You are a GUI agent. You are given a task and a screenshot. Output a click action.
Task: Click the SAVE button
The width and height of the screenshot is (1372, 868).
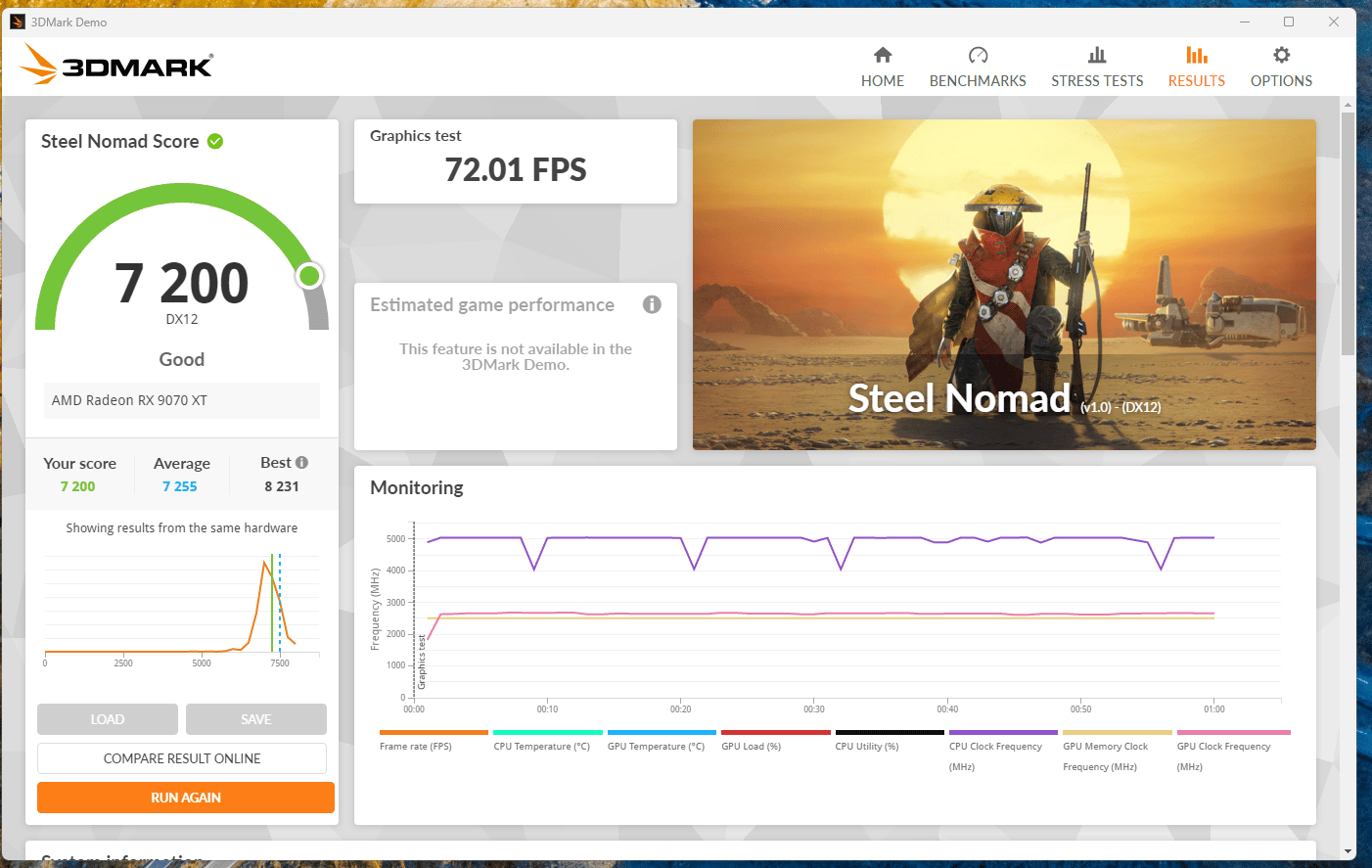tap(256, 719)
